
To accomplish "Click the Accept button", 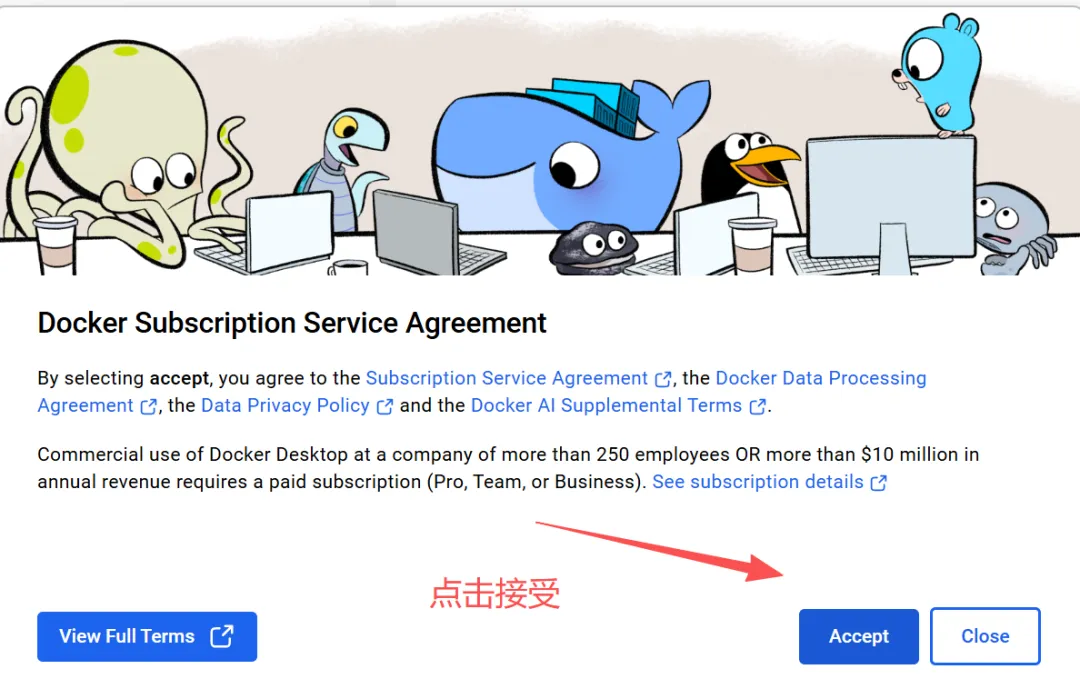I will point(858,636).
